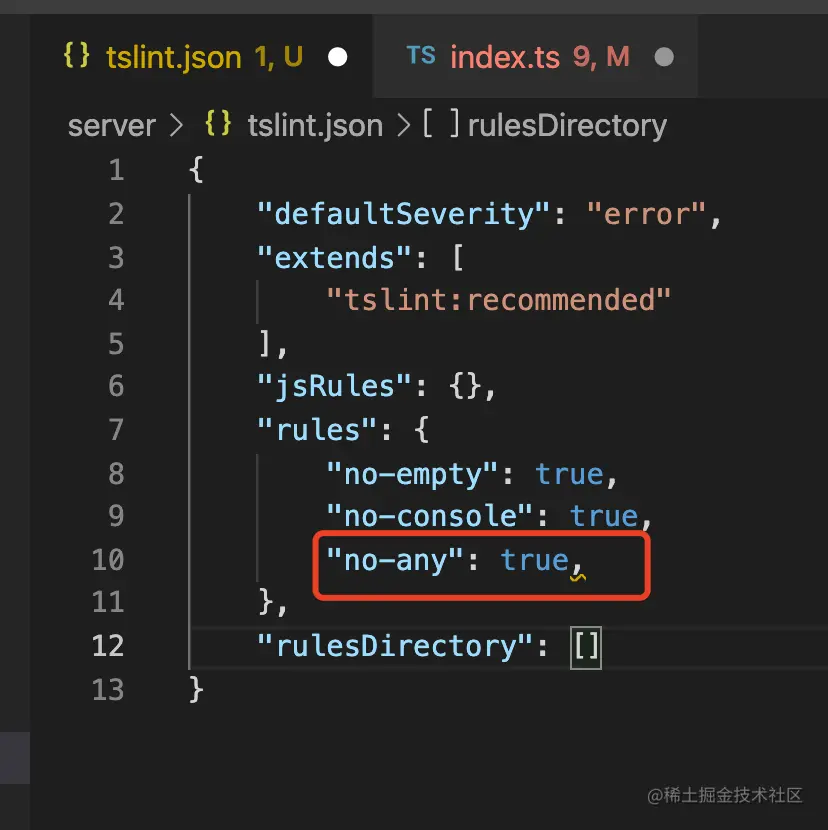Click line number 12 in the gutter
This screenshot has height=830, width=828.
(x=108, y=646)
